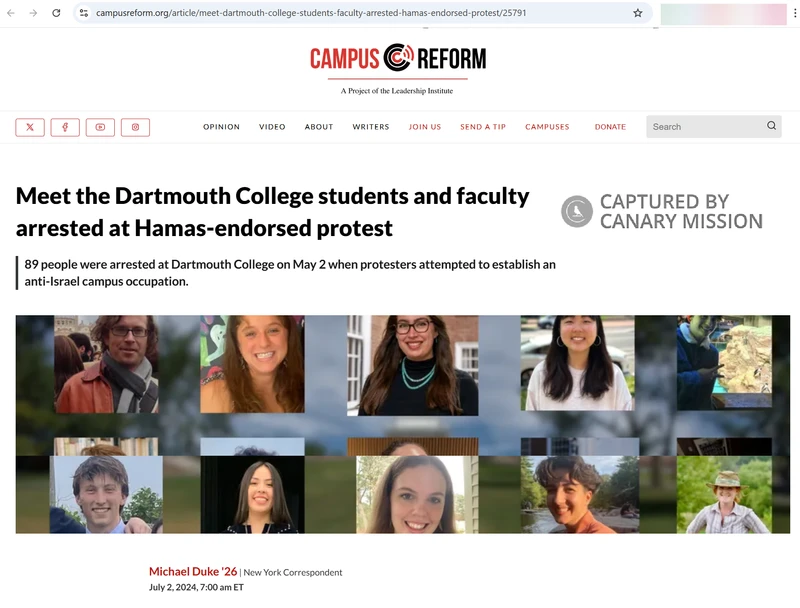Image resolution: width=800 pixels, height=608 pixels.
Task: Click JOIN US in the navigation
Action: [425, 126]
